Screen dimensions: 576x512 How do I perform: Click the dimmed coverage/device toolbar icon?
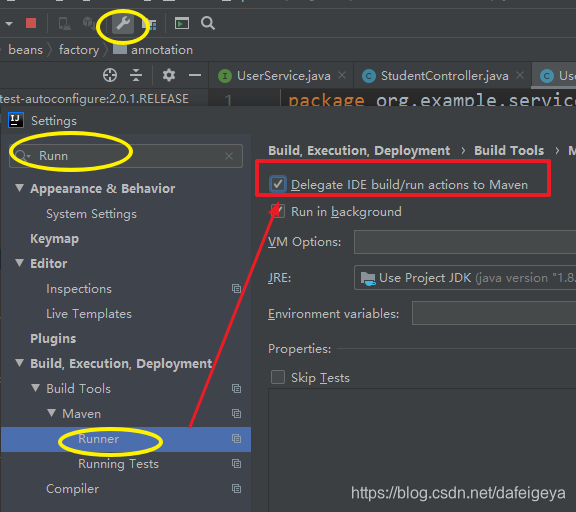point(65,24)
